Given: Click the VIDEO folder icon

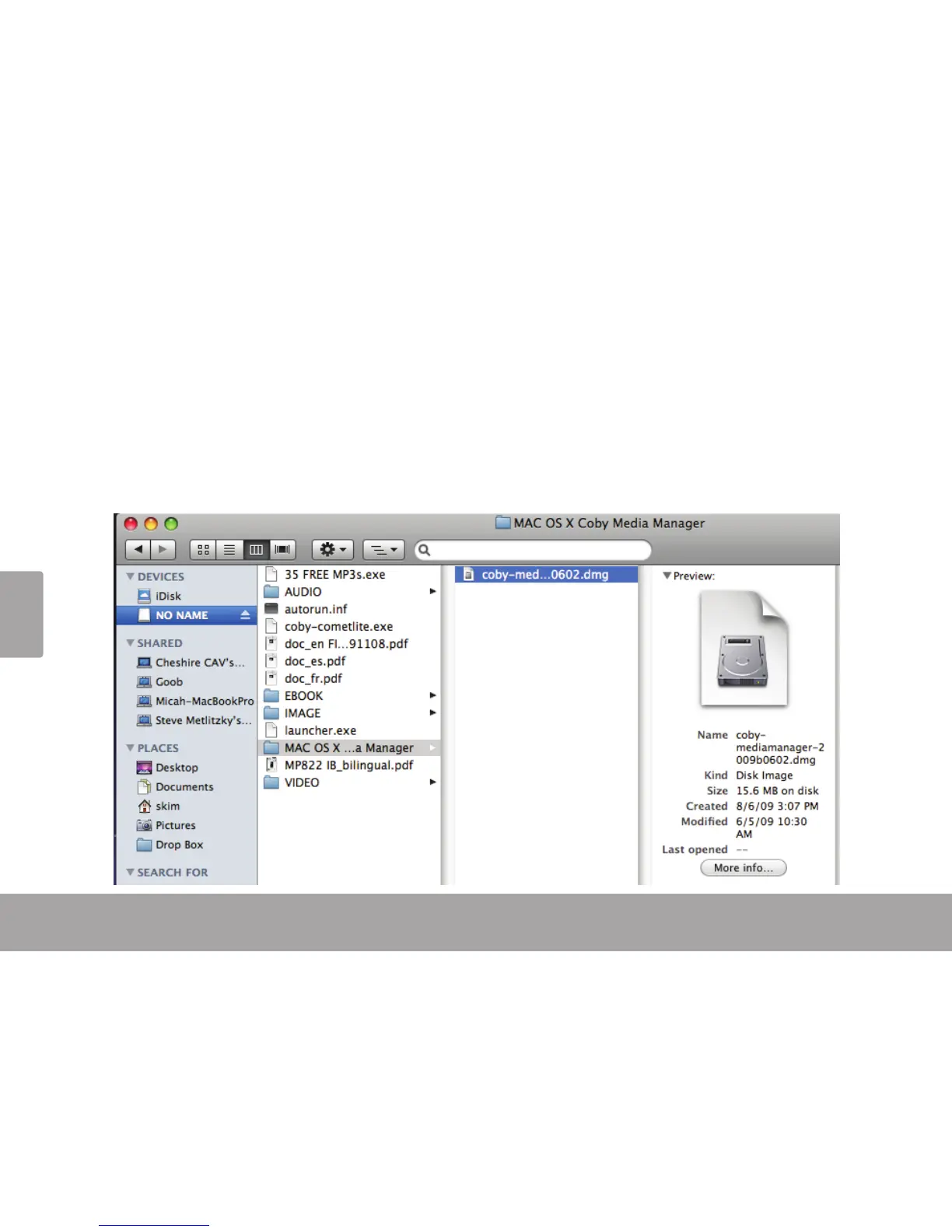Looking at the screenshot, I should 271,782.
